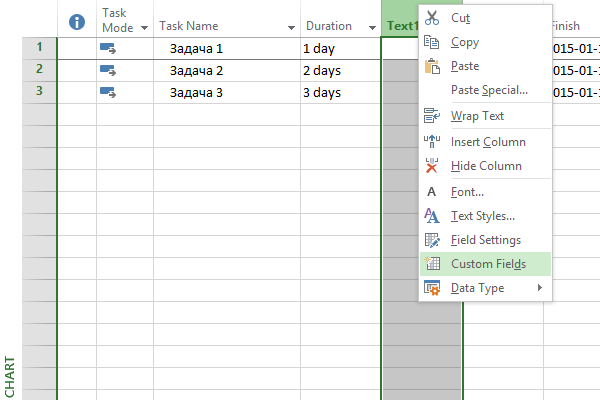Select the Text1 column header
Viewport: 600px width, 400px height.
click(x=400, y=26)
